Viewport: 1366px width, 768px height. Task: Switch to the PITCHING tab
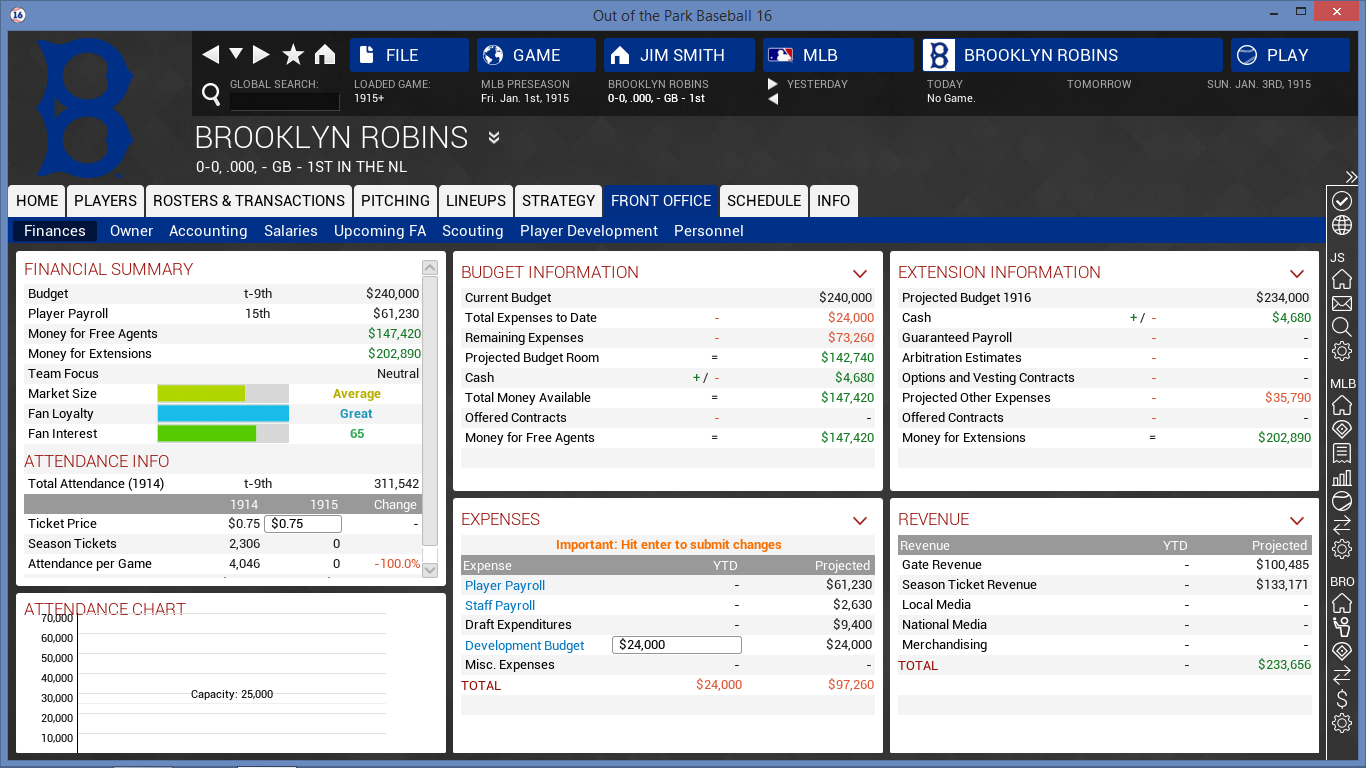(395, 201)
